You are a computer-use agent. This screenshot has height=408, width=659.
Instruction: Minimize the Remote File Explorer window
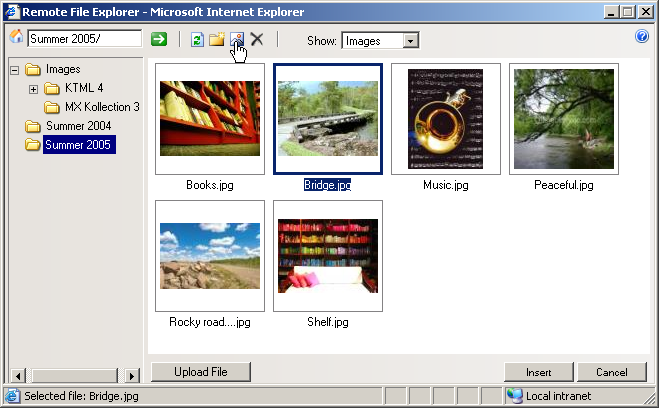(611, 12)
